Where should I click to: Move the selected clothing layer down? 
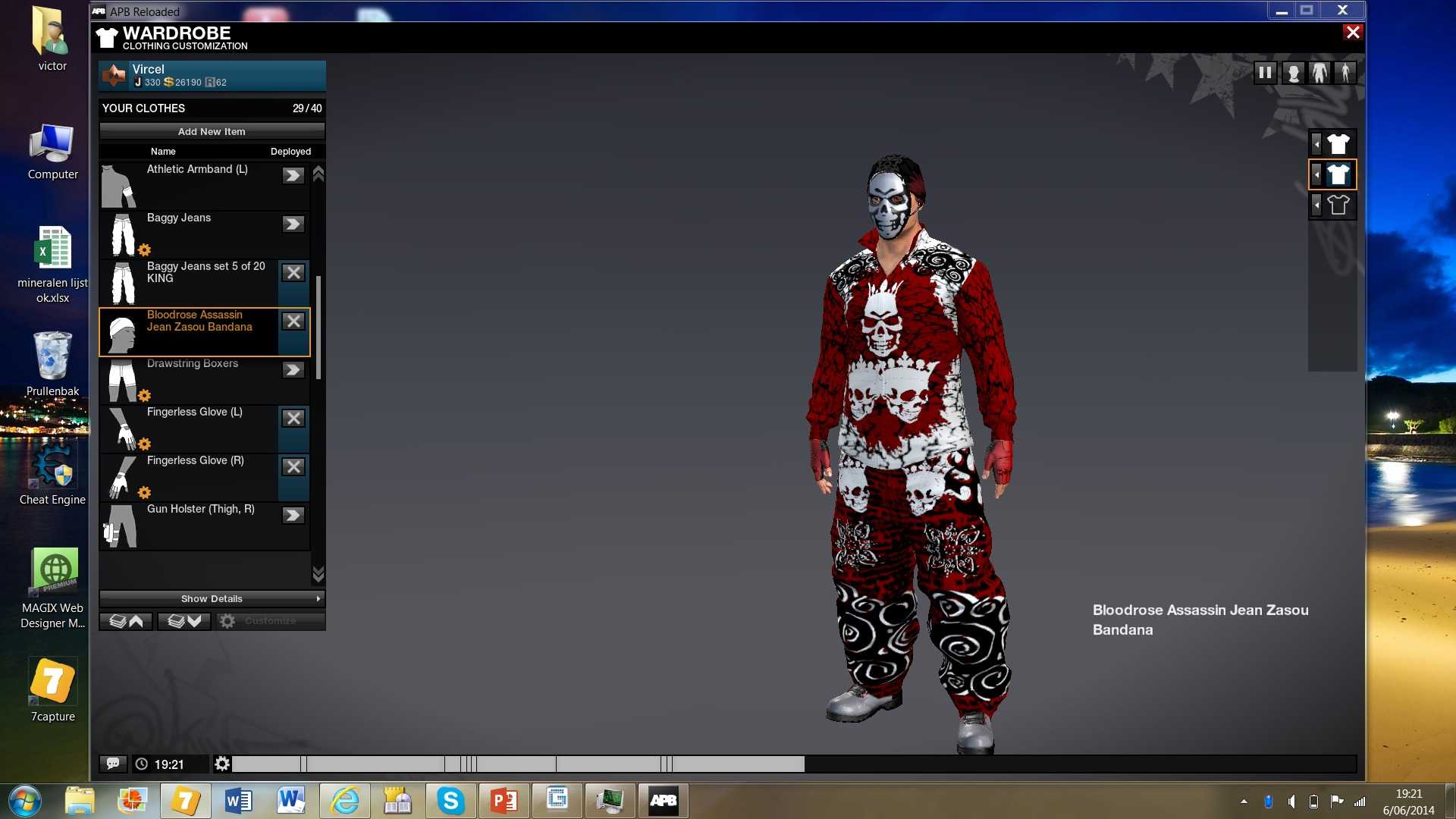tap(184, 621)
